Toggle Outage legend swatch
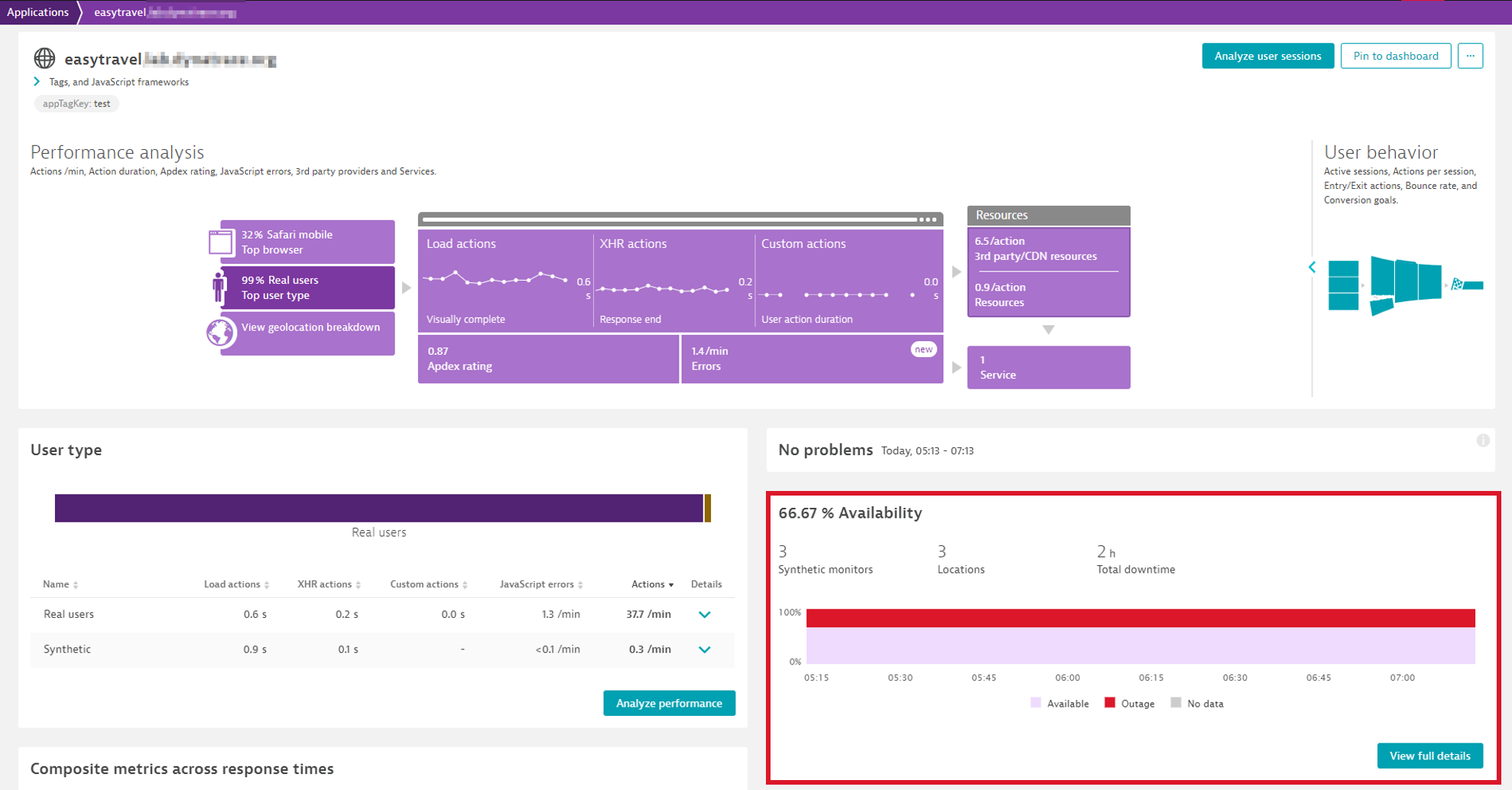 coord(1110,703)
